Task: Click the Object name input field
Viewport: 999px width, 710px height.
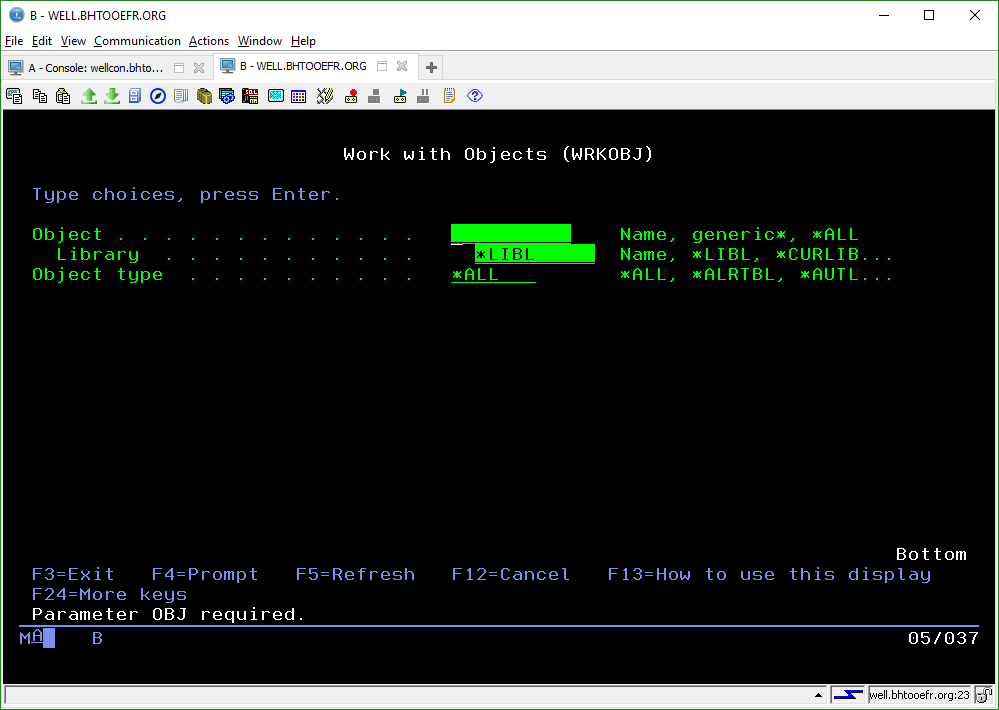Action: [x=510, y=233]
